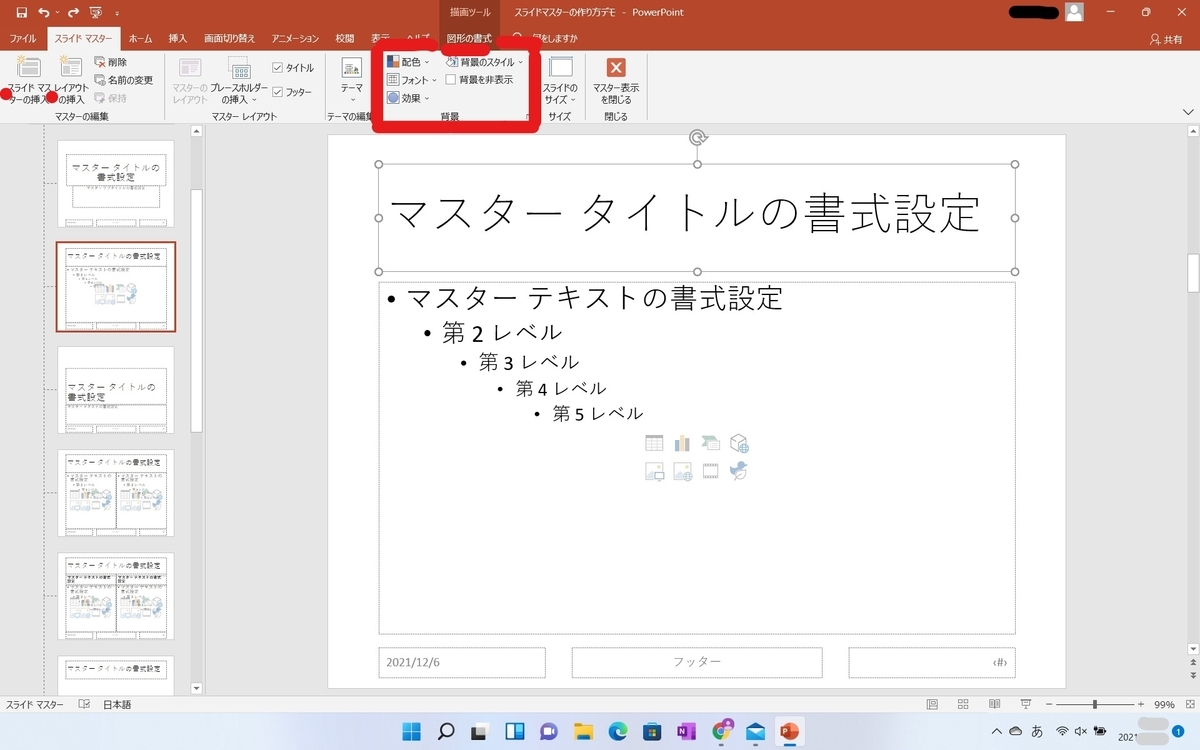This screenshot has height=750, width=1200.
Task: Switch to Normal view in status bar
Action: coord(932,704)
